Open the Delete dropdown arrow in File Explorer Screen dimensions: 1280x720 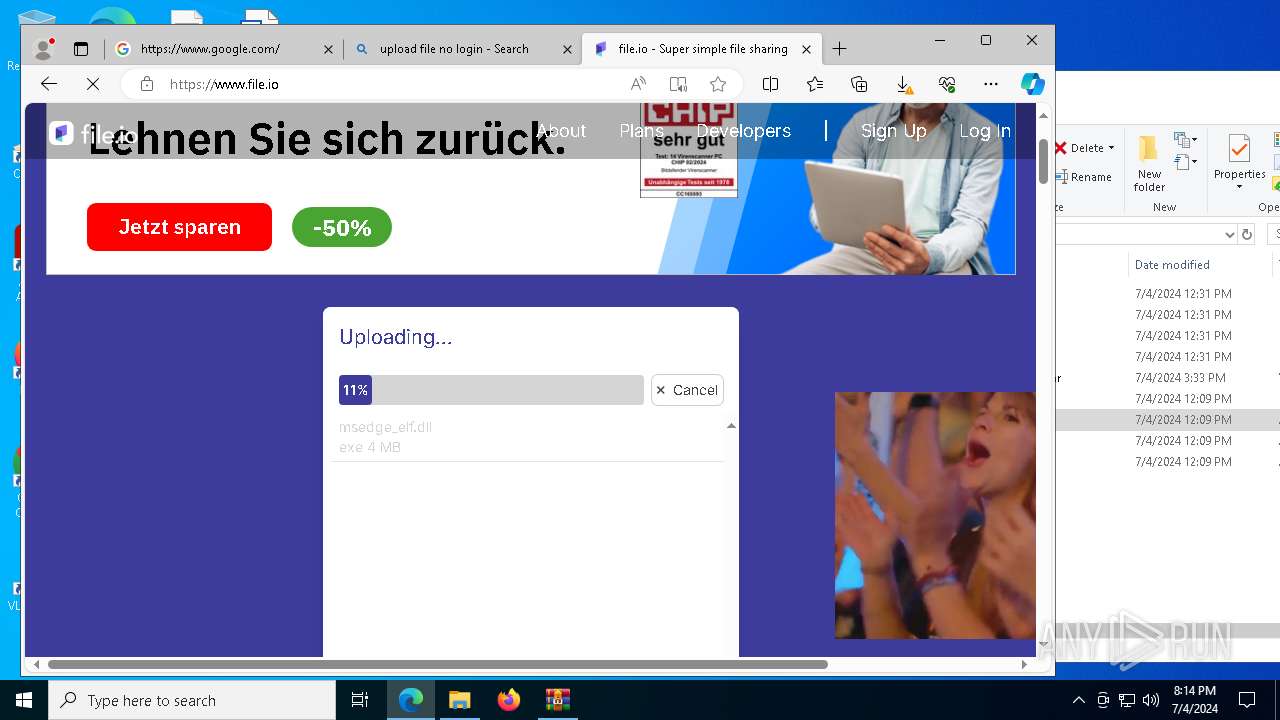(x=1111, y=148)
